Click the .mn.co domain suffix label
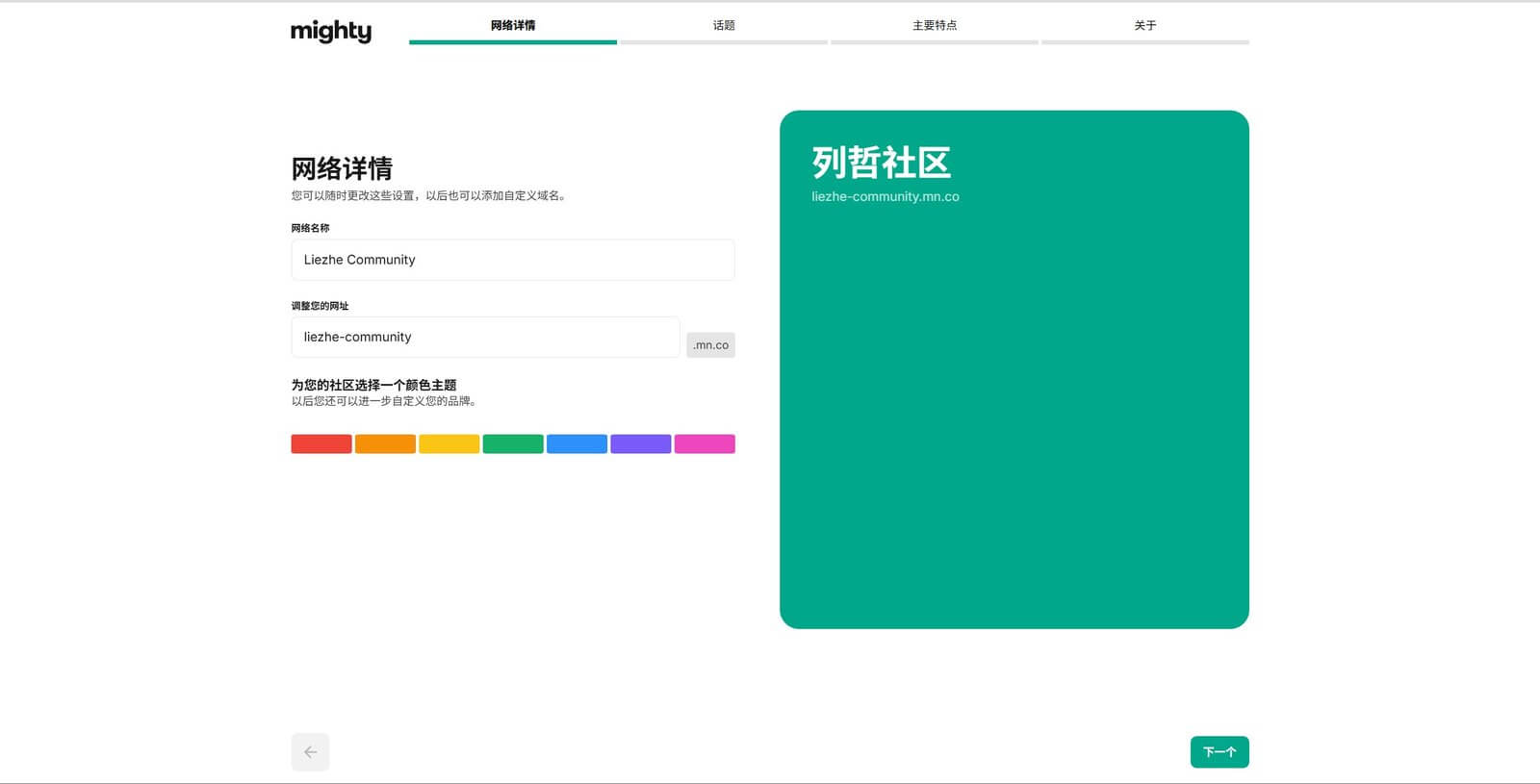 click(x=710, y=344)
